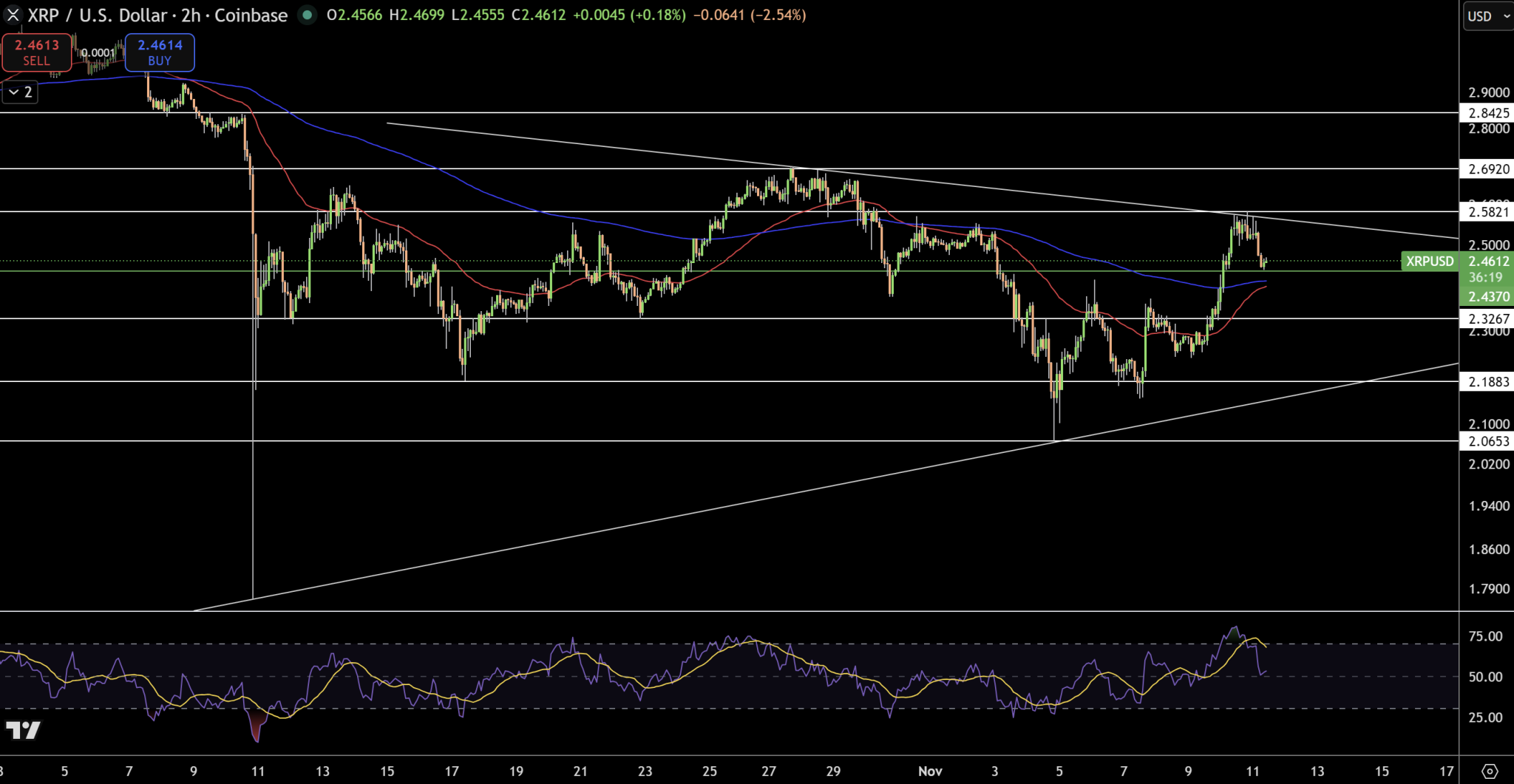Click the 75.00 level on RSI scale
Image resolution: width=1514 pixels, height=784 pixels.
tap(1485, 636)
